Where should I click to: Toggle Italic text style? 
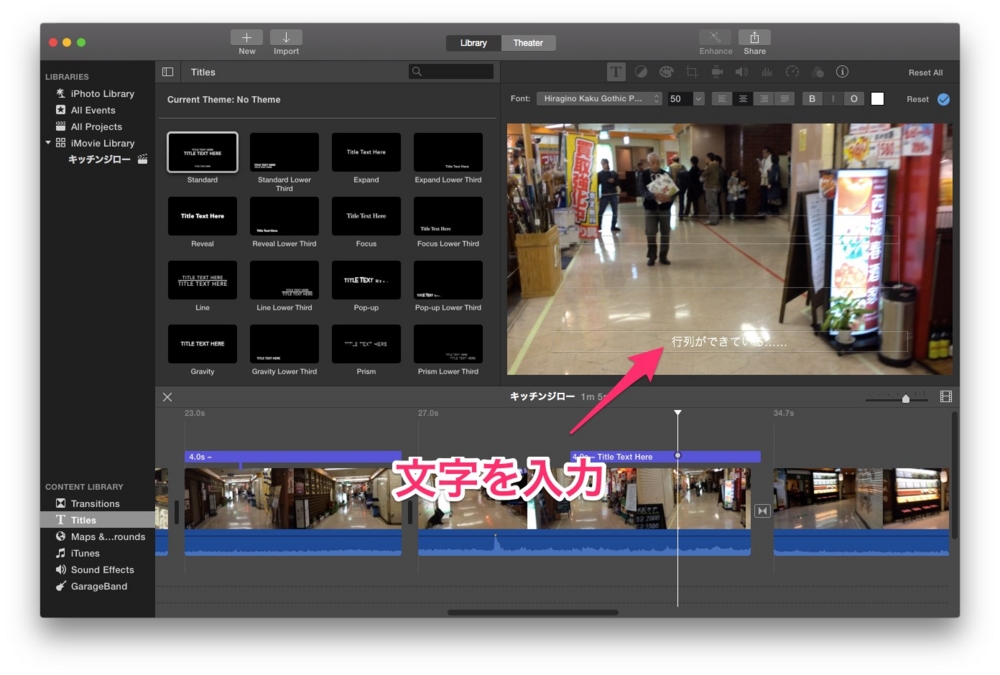click(x=833, y=99)
